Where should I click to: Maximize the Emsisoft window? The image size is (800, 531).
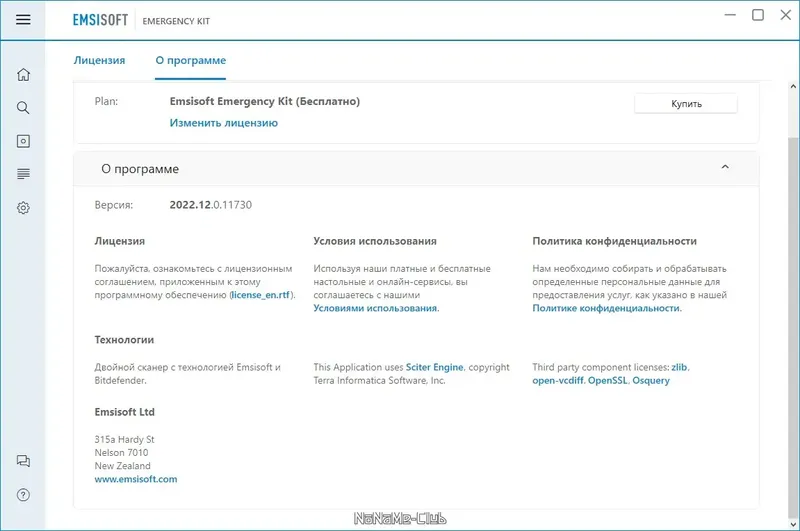click(758, 15)
